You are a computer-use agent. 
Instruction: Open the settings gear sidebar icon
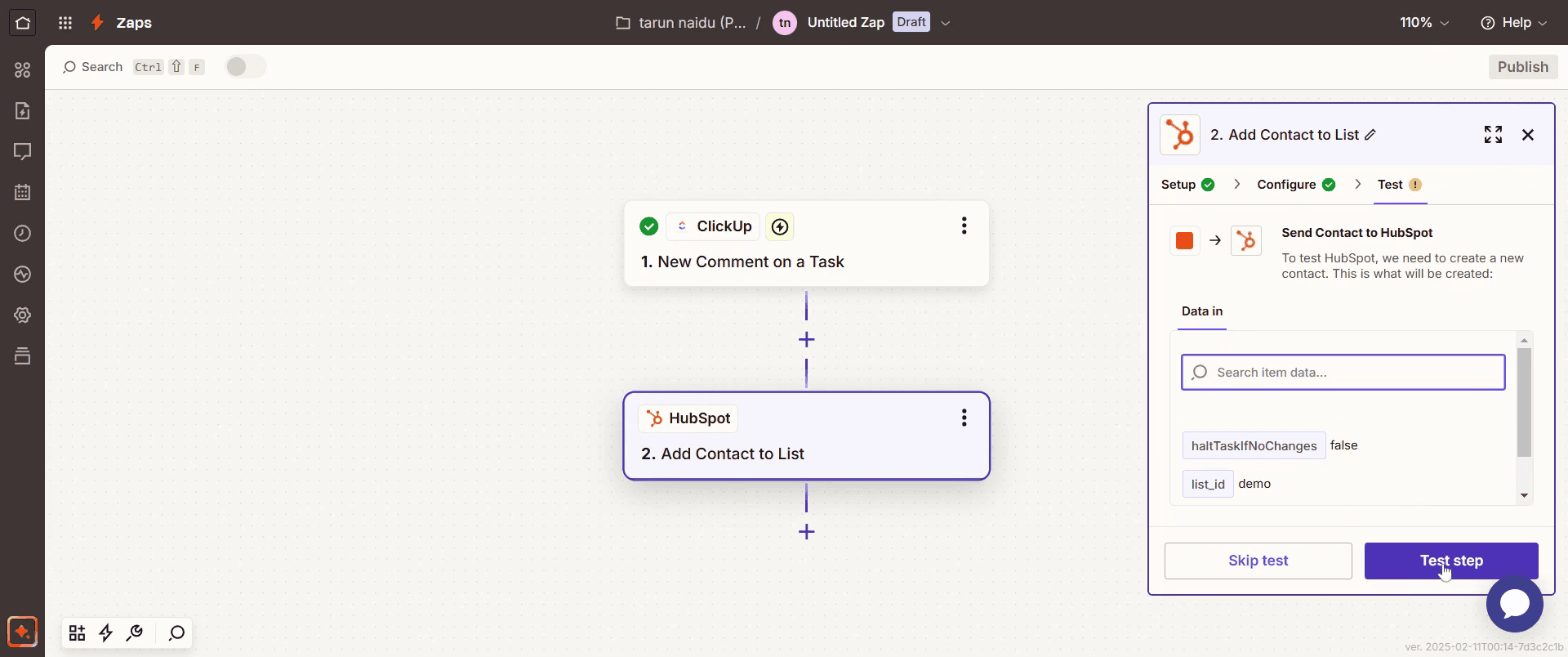[23, 315]
